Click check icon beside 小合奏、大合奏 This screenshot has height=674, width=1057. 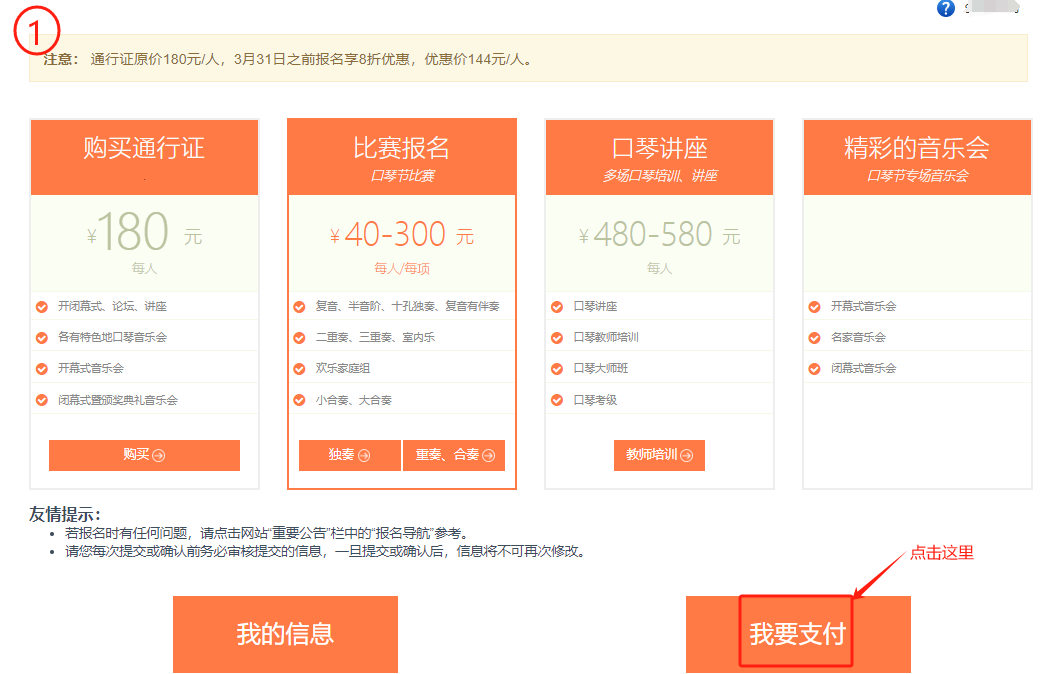pos(299,400)
